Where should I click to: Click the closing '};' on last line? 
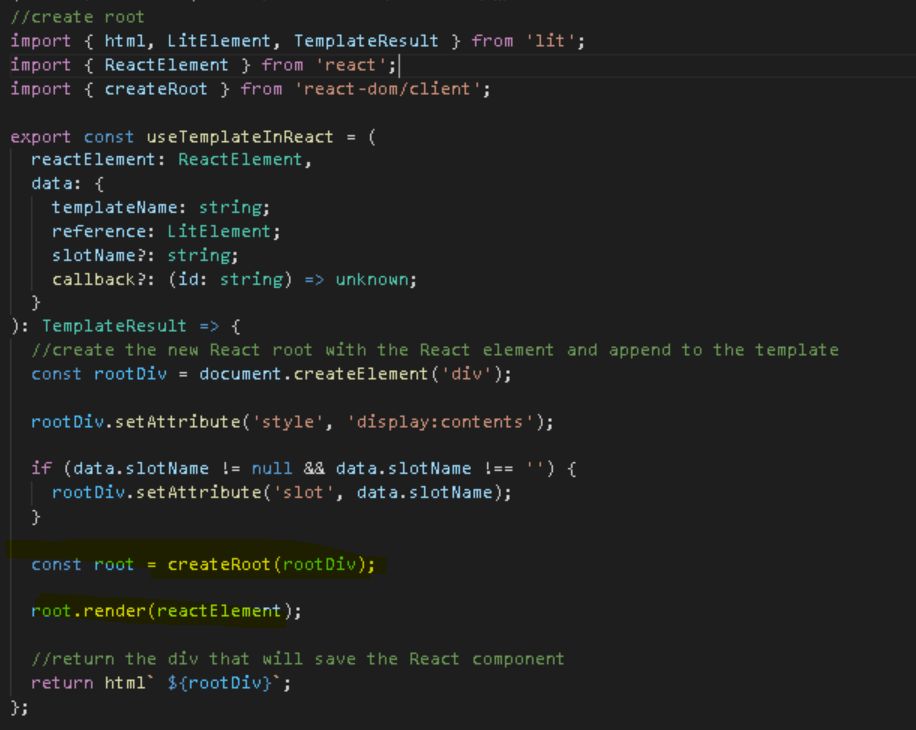coord(19,707)
